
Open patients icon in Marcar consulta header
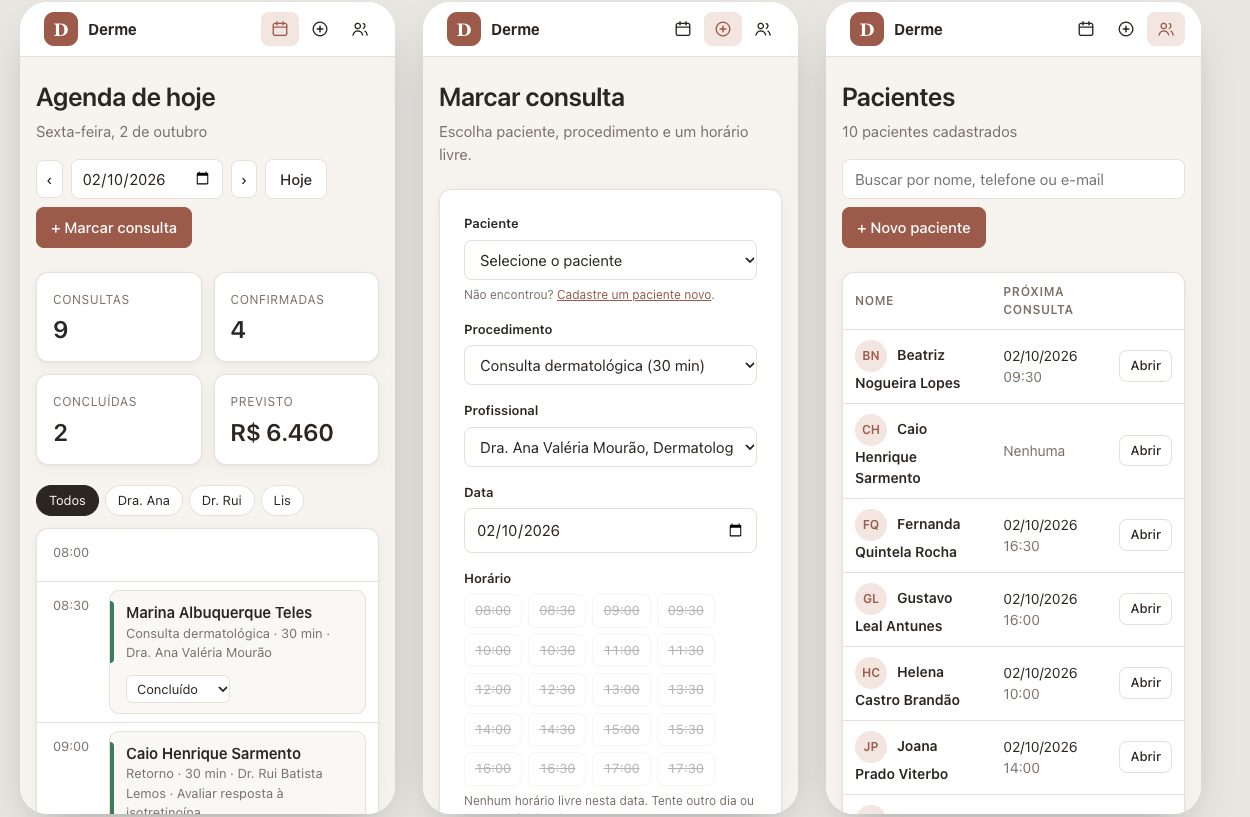[x=763, y=29]
